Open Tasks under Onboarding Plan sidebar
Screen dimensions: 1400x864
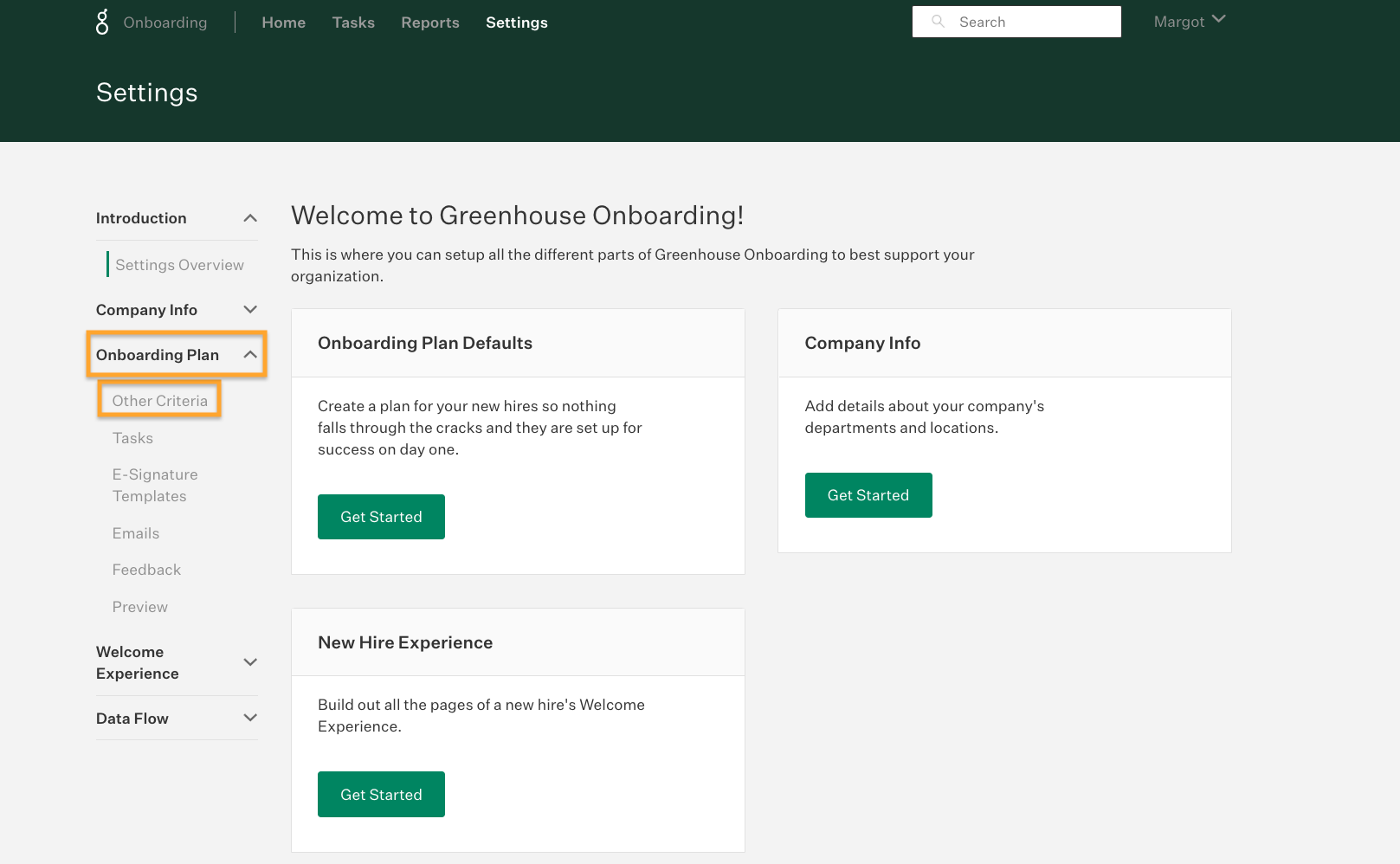tap(132, 438)
